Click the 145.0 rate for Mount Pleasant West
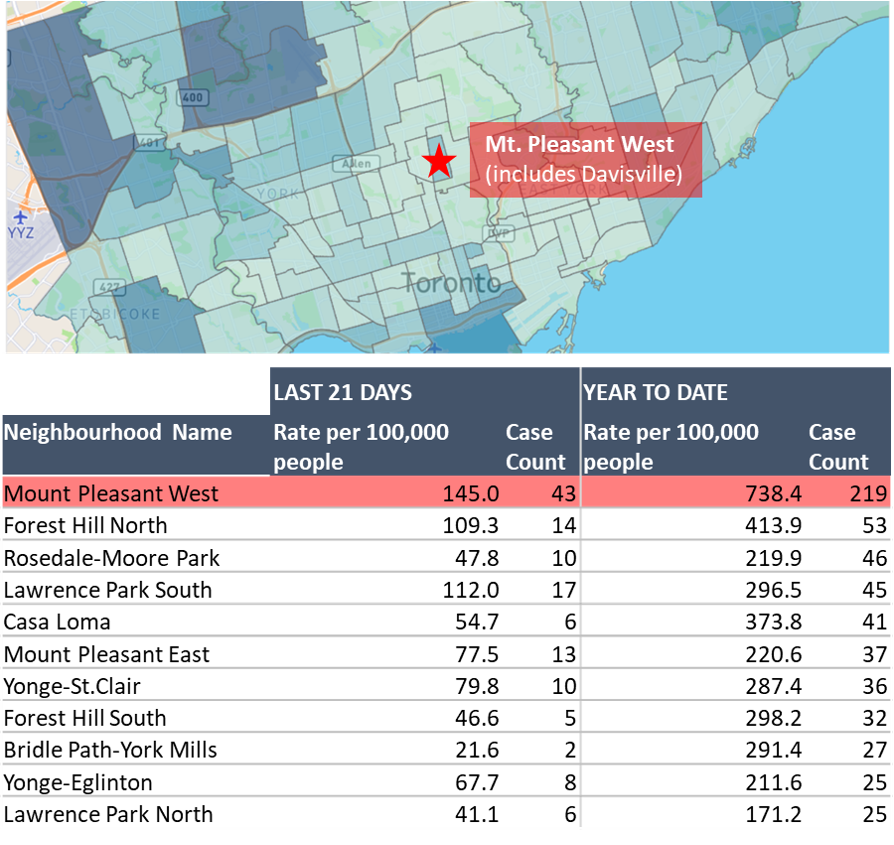Image resolution: width=894 pixels, height=845 pixels. click(471, 494)
